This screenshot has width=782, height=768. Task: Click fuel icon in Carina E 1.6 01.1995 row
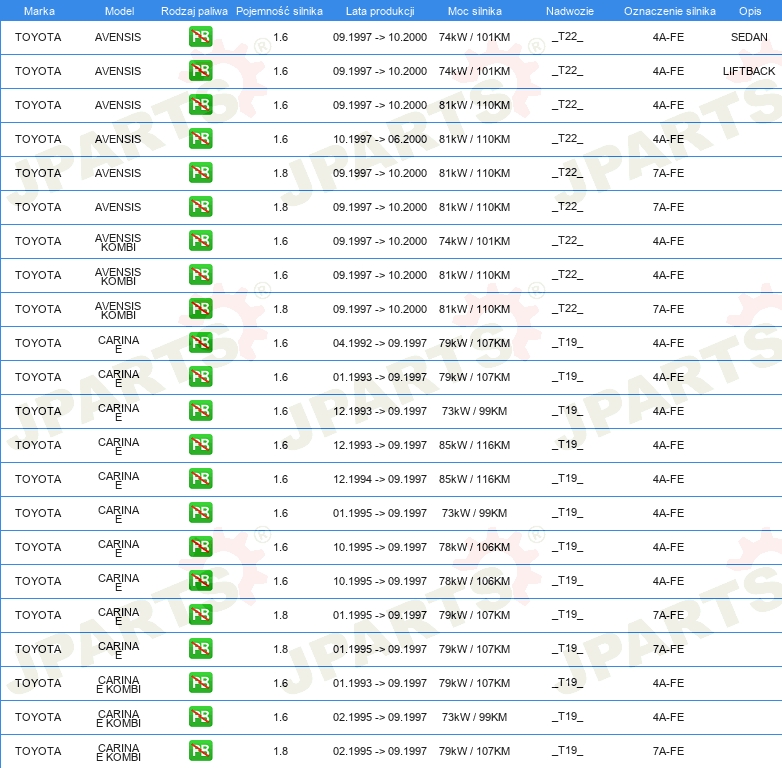[x=200, y=513]
